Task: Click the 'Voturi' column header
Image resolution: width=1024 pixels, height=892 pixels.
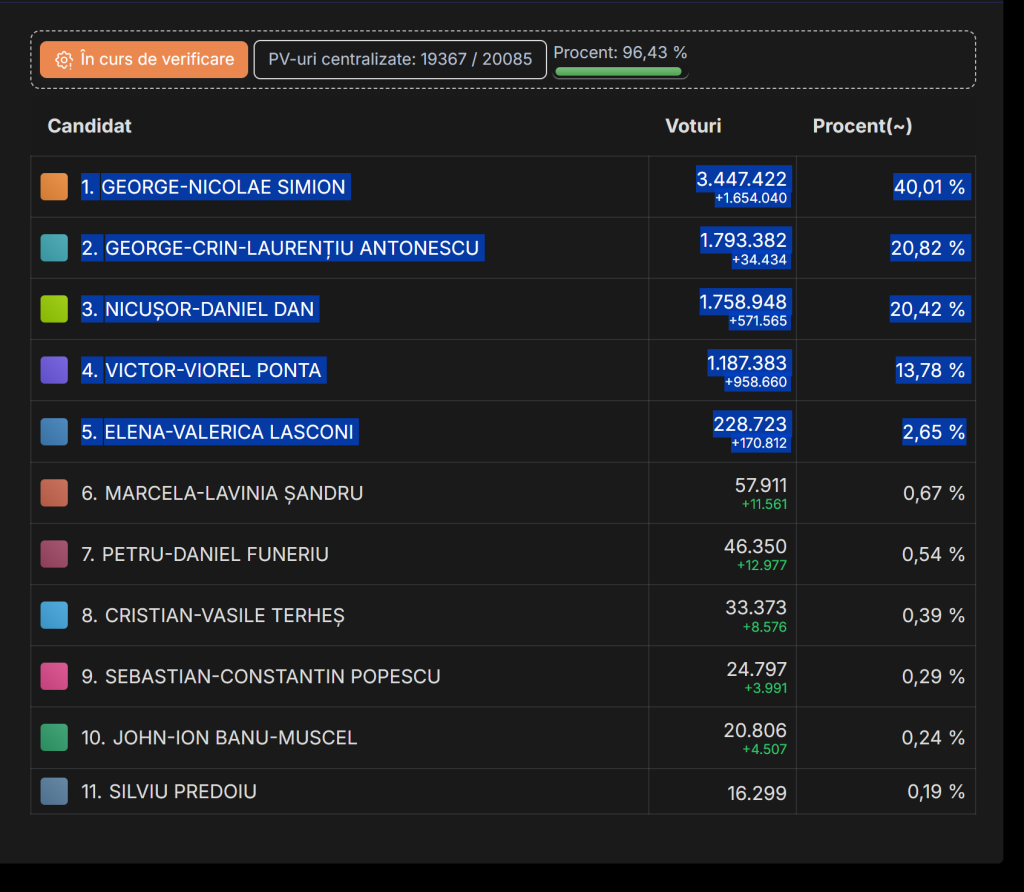Action: [x=693, y=126]
